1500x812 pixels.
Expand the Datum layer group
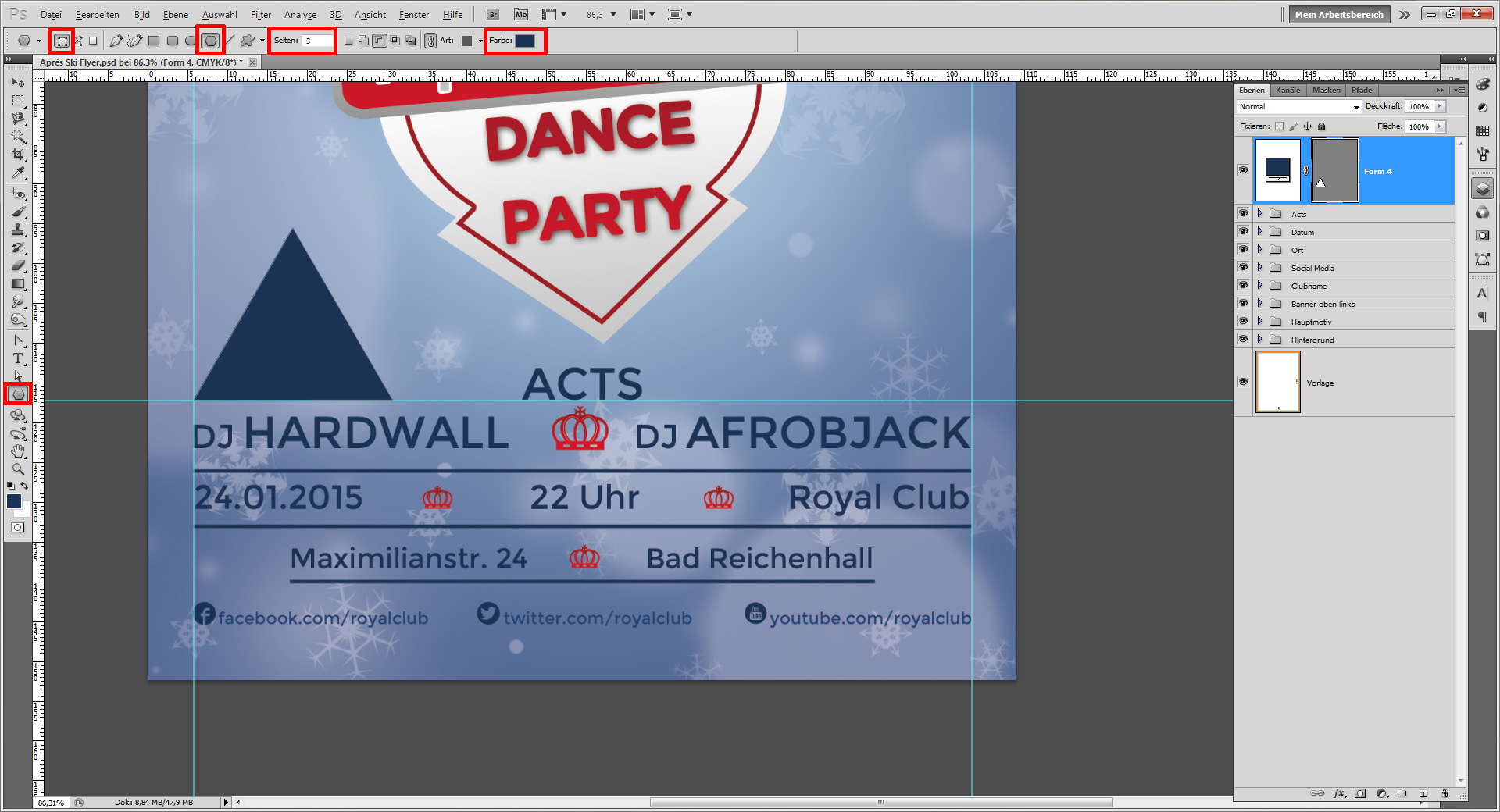point(1259,231)
